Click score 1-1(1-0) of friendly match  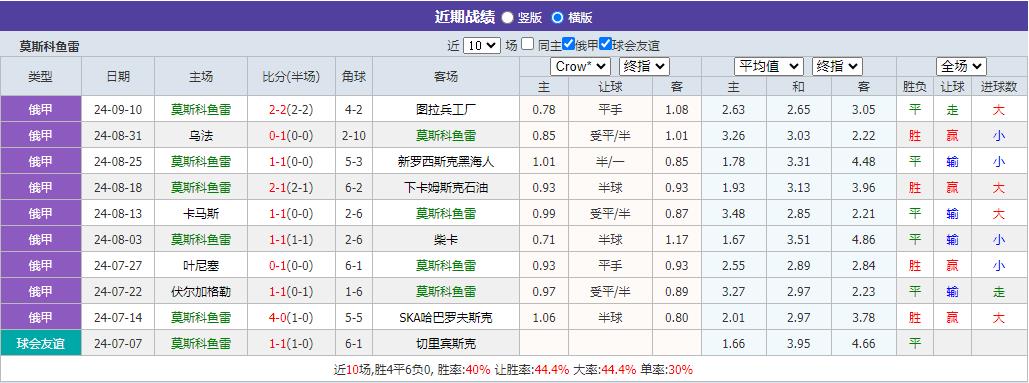(291, 344)
